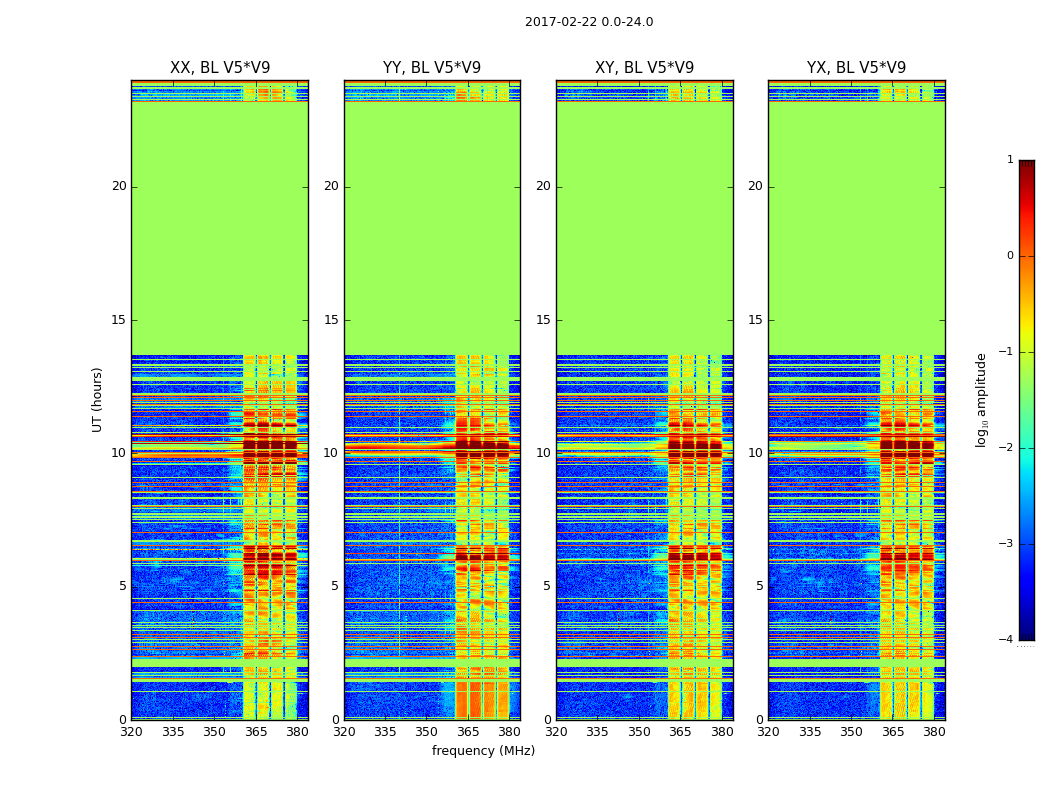Click the XX, BL V5*V9 panel title
The height and width of the screenshot is (800, 1050).
point(220,68)
